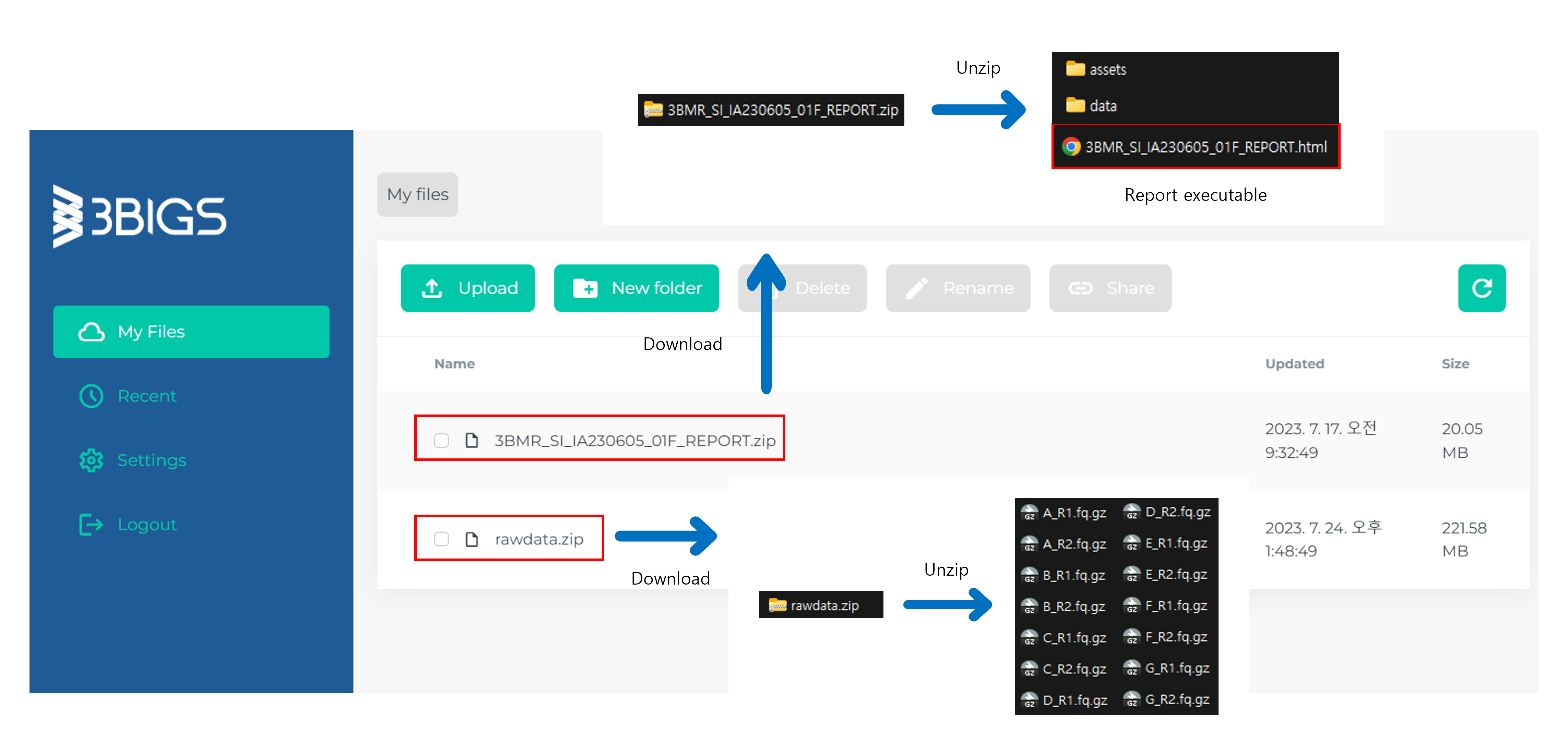Click the Logout exit icon in sidebar
This screenshot has width=1568, height=744.
click(x=91, y=524)
